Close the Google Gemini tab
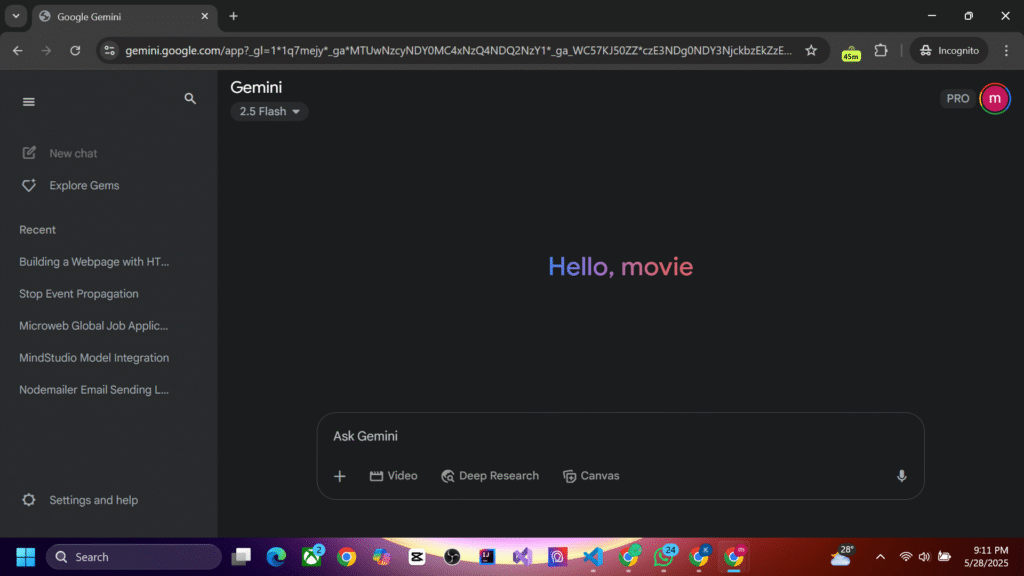This screenshot has width=1024, height=576. point(204,16)
